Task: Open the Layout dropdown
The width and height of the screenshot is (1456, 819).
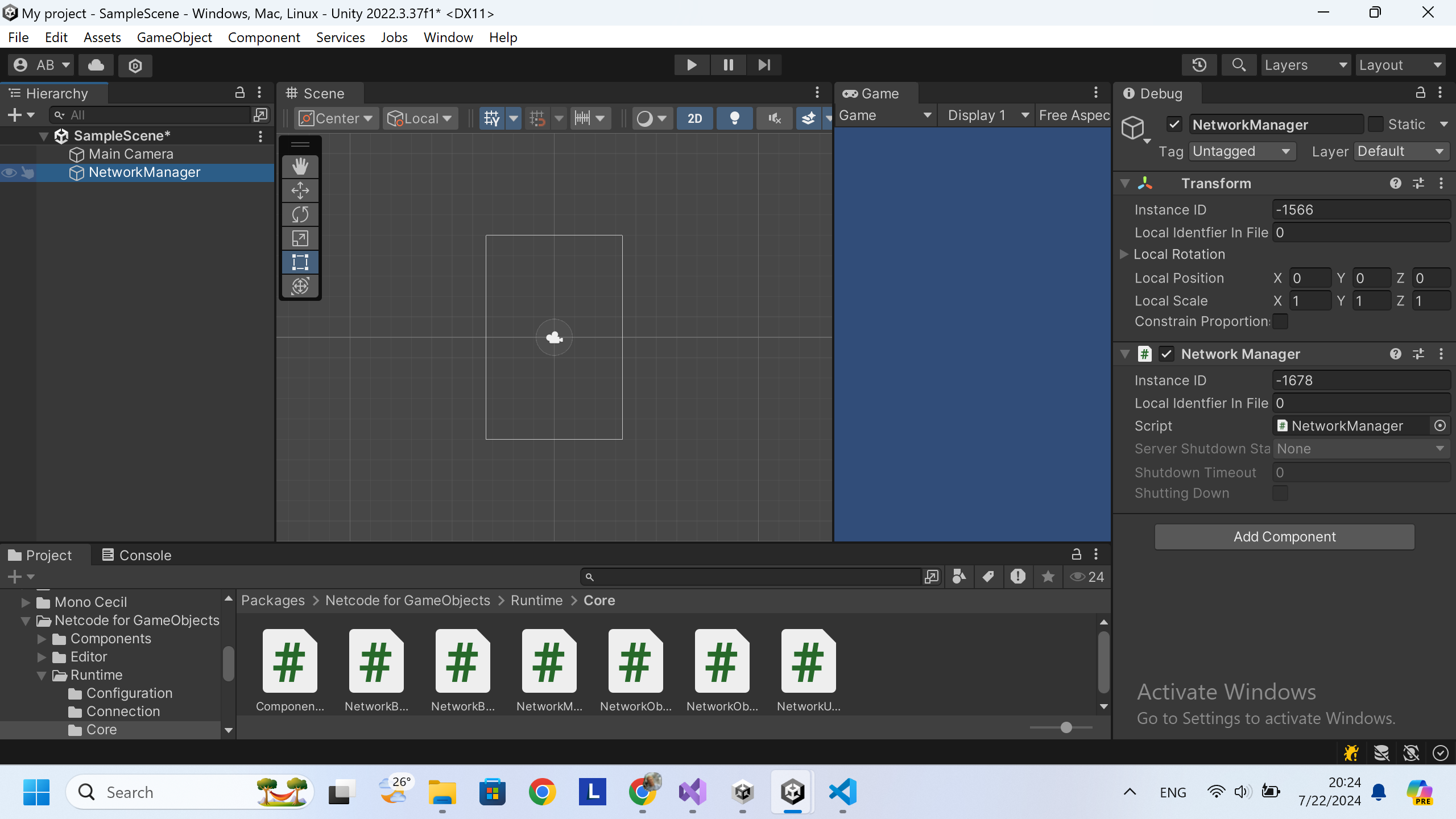Action: pos(1401,64)
